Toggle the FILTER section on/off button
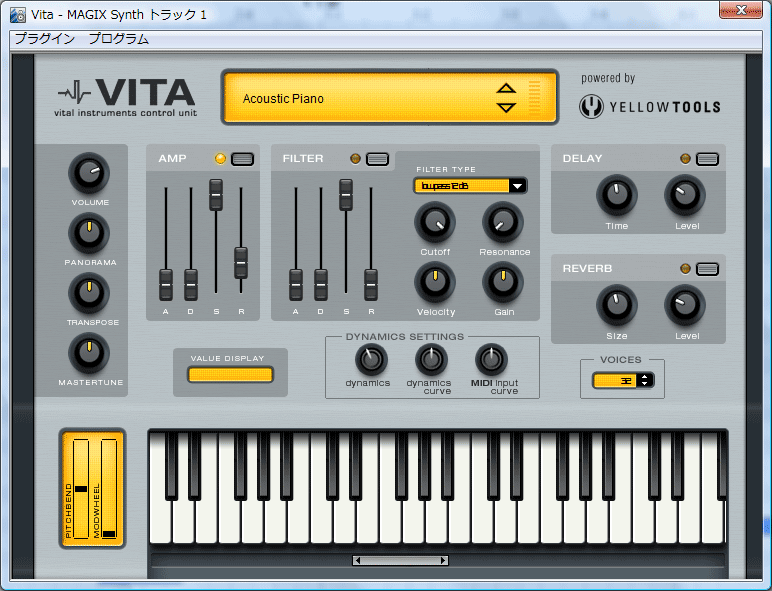The height and width of the screenshot is (591, 772). (x=378, y=159)
